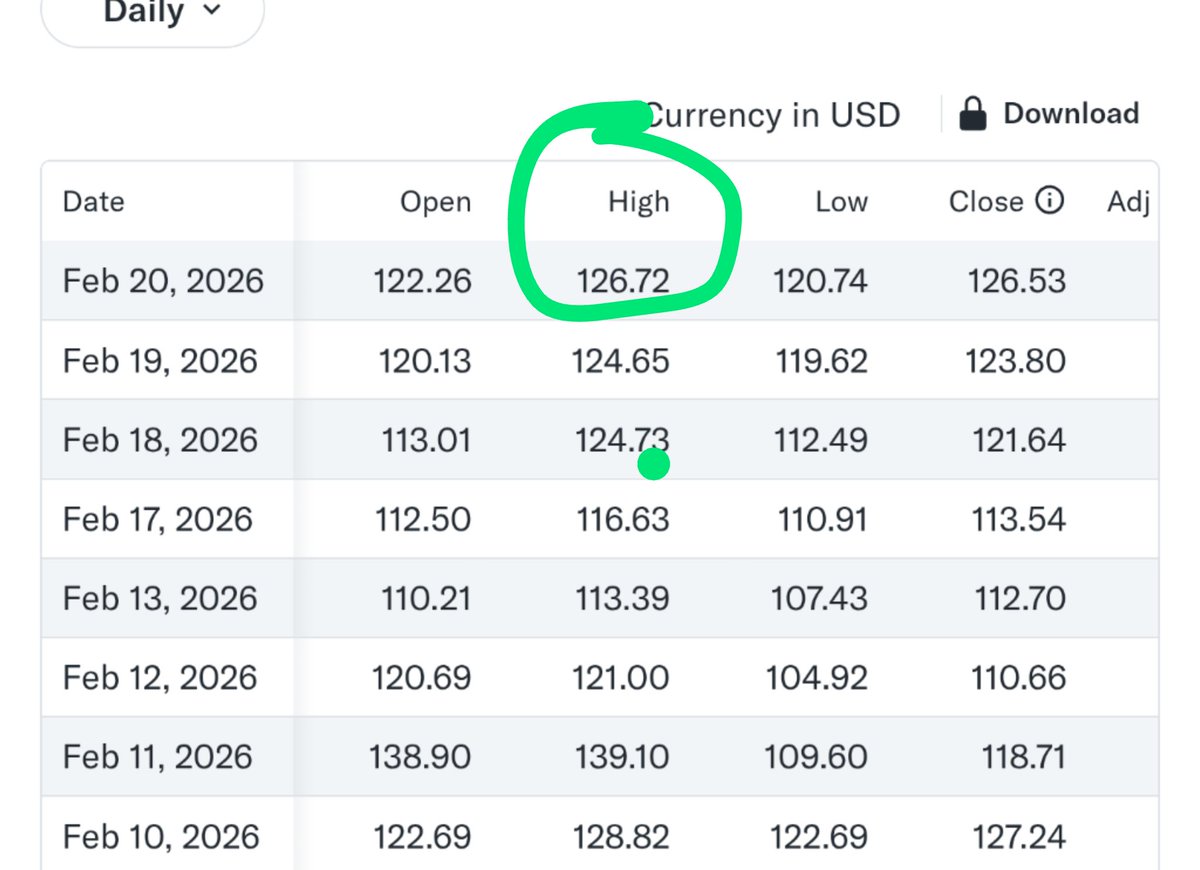
Task: Click the lock icon beside Download
Action: pos(973,114)
